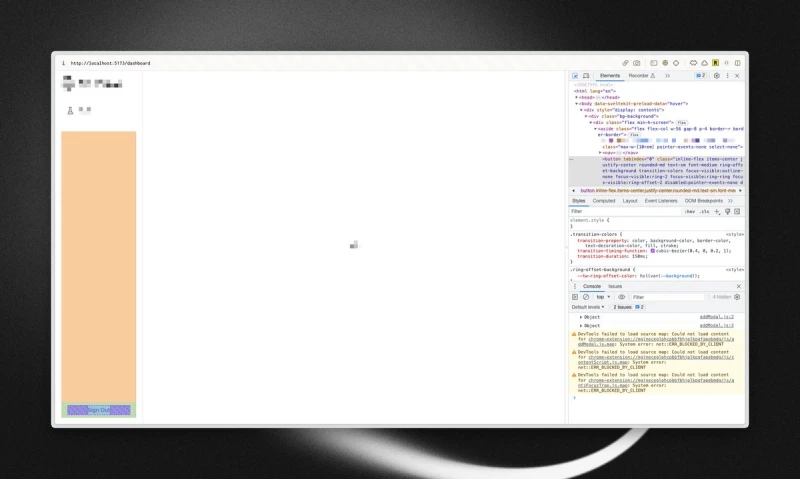800x479 pixels.
Task: Expand the head element in DOM tree
Action: click(577, 97)
